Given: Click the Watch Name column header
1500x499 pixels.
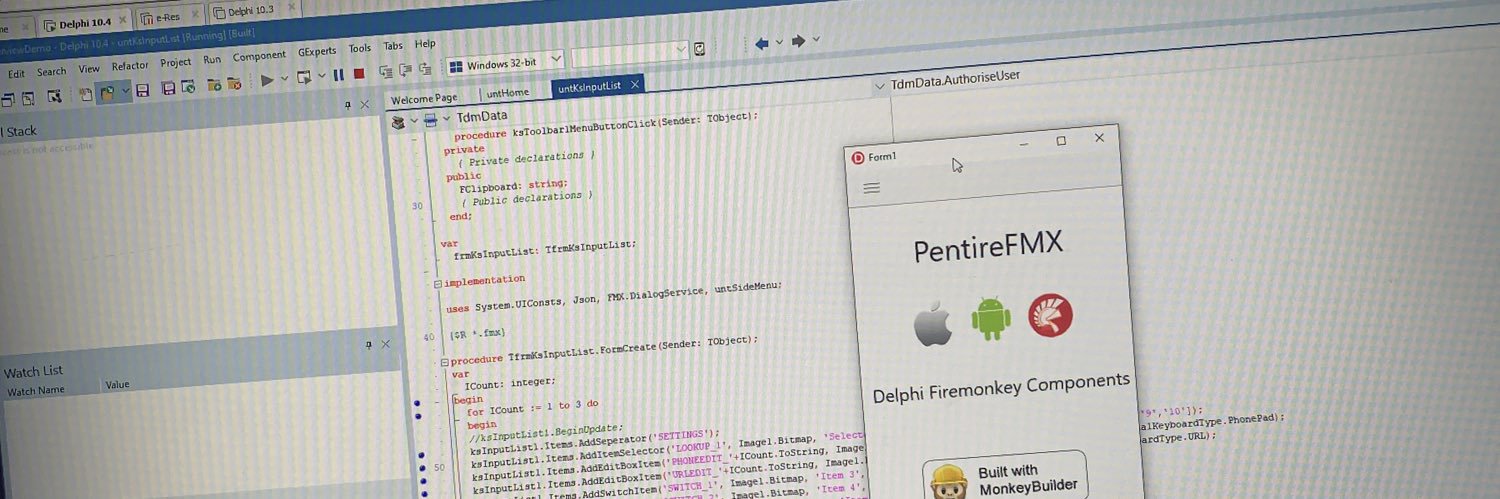Looking at the screenshot, I should (36, 391).
